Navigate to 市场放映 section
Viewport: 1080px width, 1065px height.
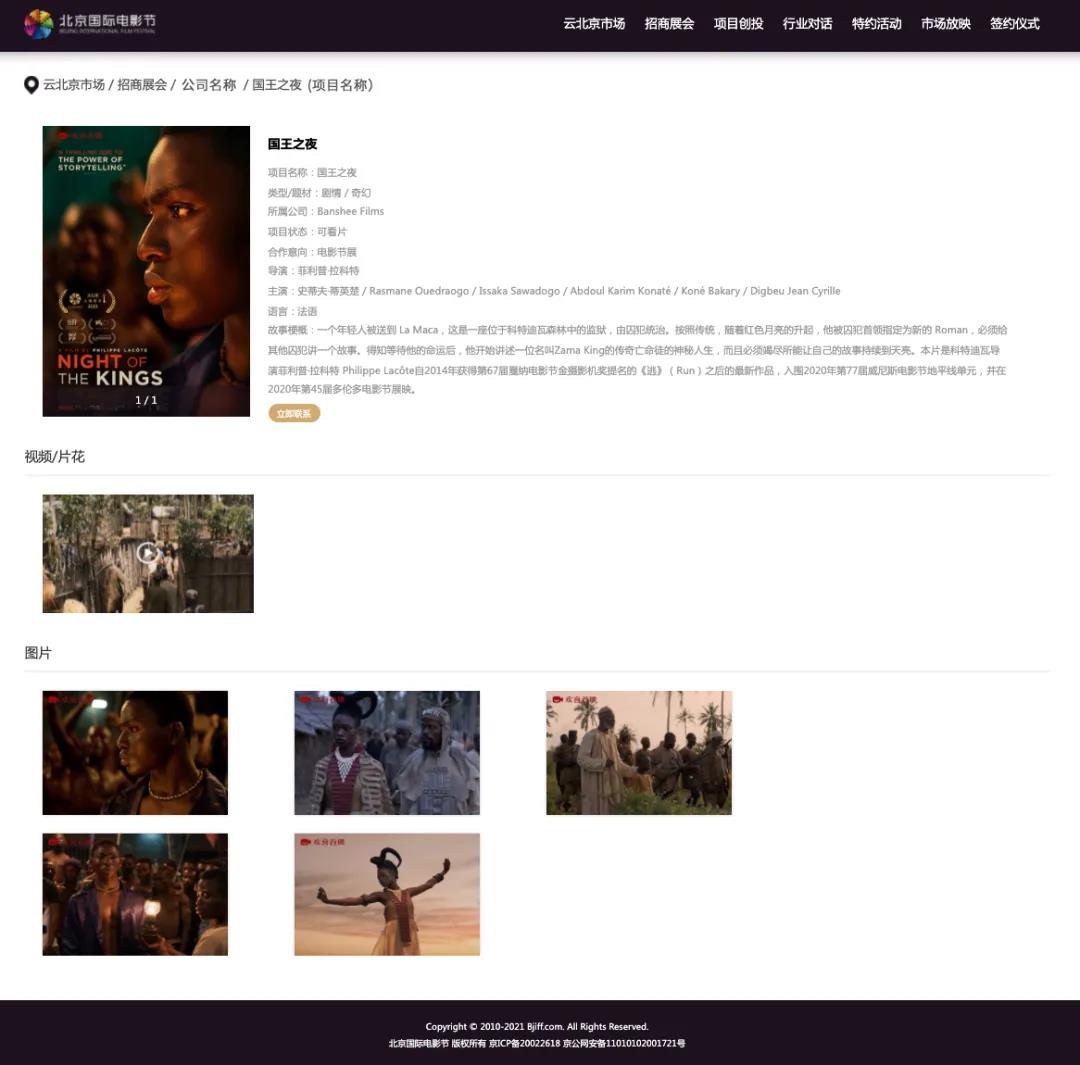(945, 23)
